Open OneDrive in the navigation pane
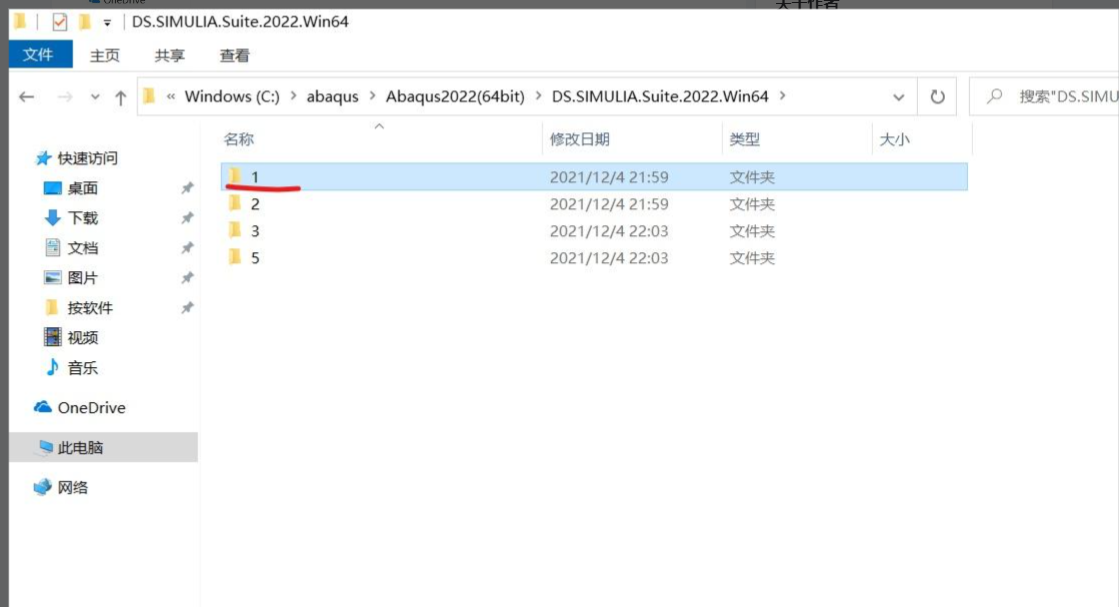Viewport: 1119px width, 607px height. pos(91,408)
